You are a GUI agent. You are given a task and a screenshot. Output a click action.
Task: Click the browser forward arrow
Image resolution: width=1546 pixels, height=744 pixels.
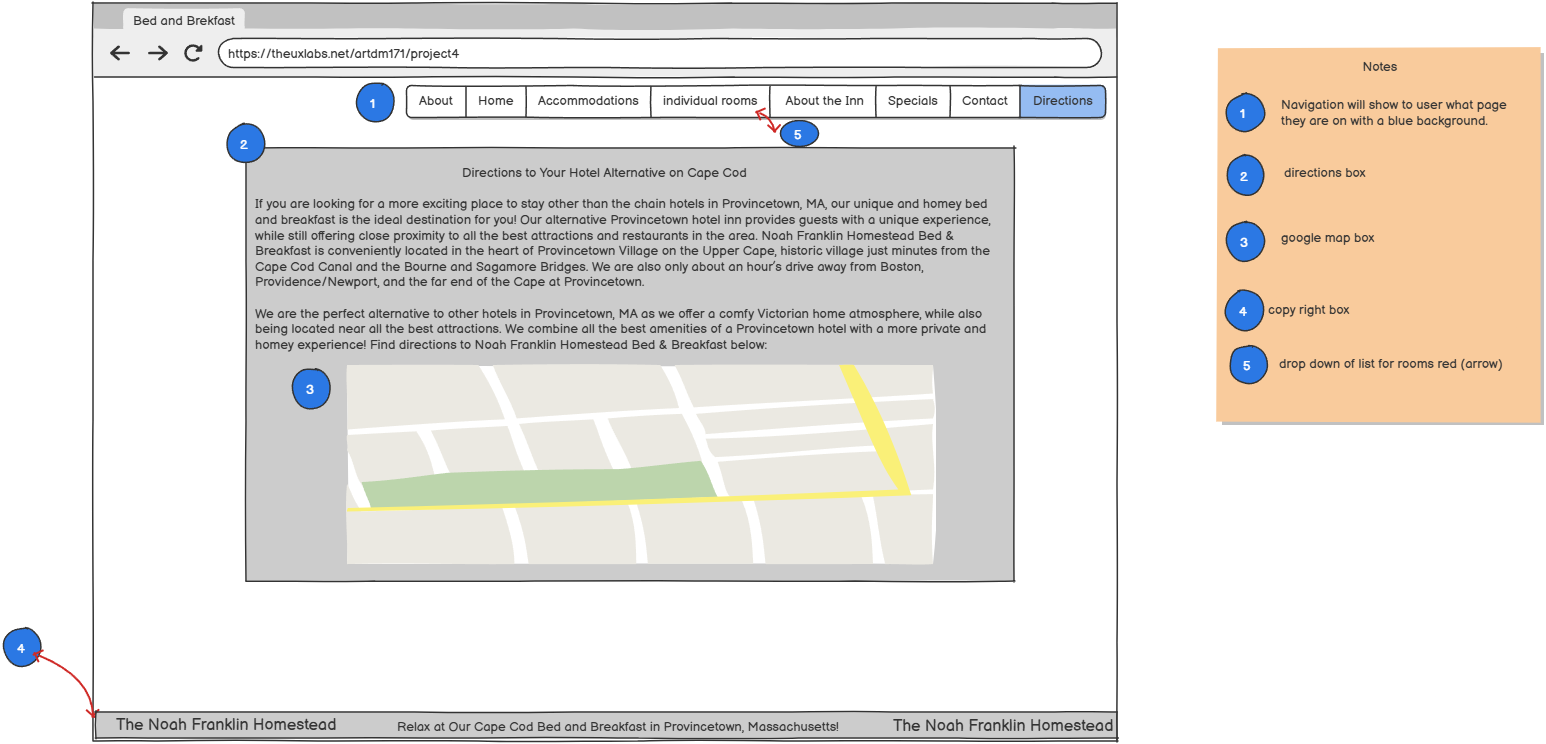click(x=157, y=53)
